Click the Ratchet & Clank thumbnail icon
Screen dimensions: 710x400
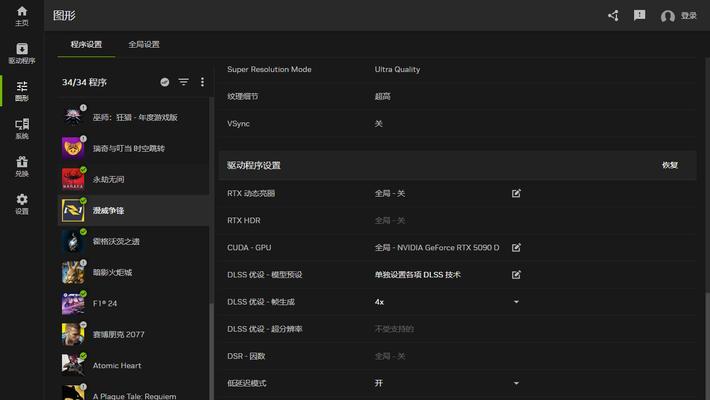(x=73, y=148)
